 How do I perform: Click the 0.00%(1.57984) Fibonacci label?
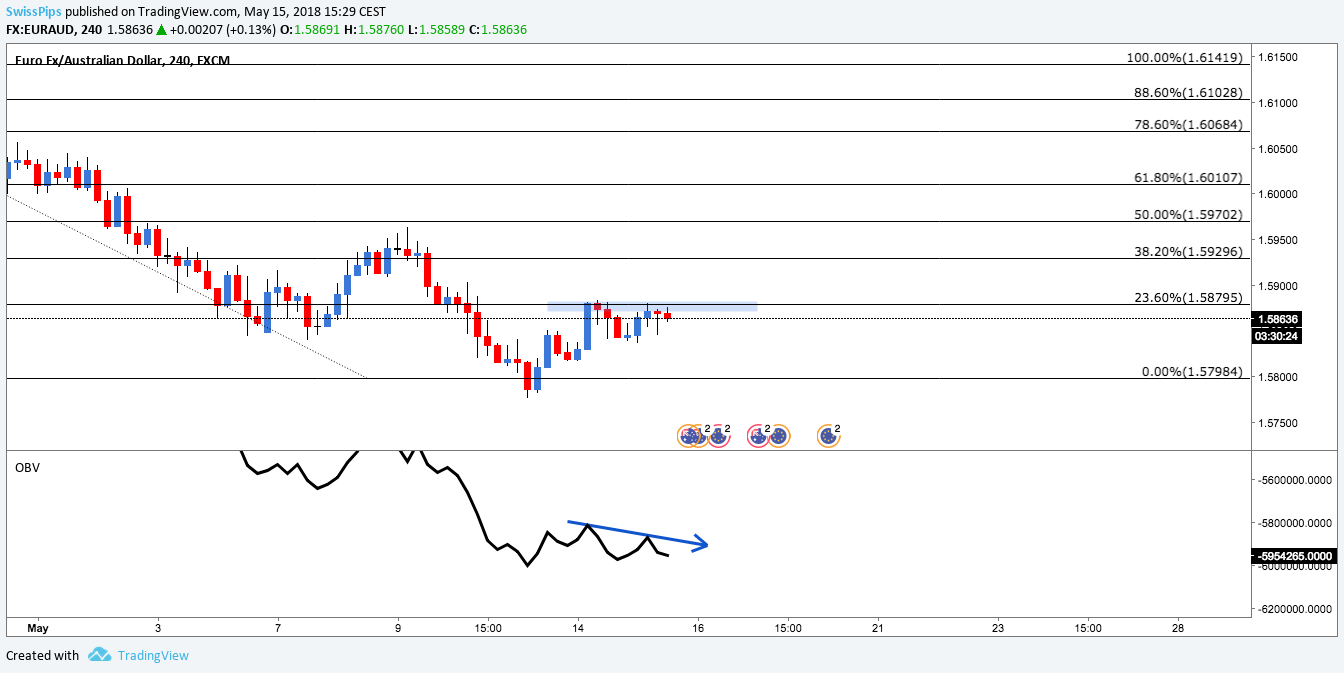(1192, 371)
